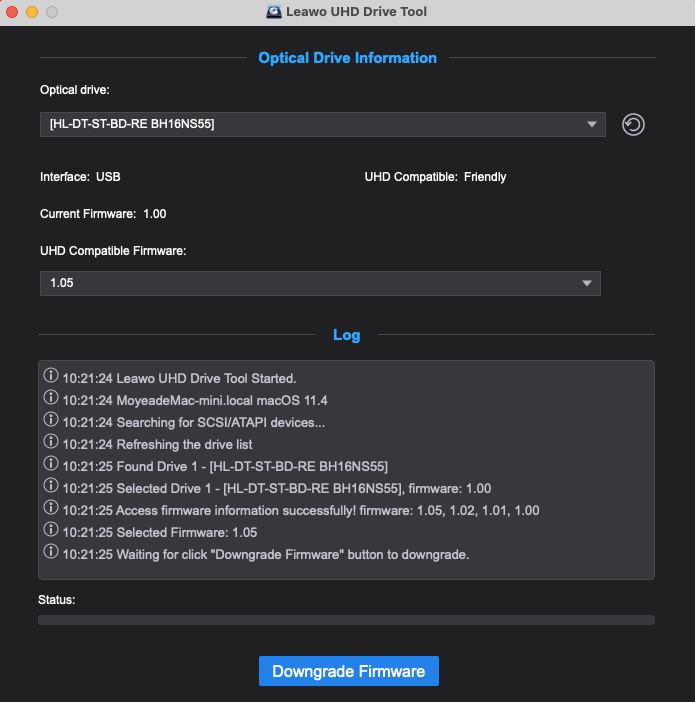Minimize the window with the yellow button
Image resolution: width=695 pixels, height=702 pixels.
pos(32,12)
